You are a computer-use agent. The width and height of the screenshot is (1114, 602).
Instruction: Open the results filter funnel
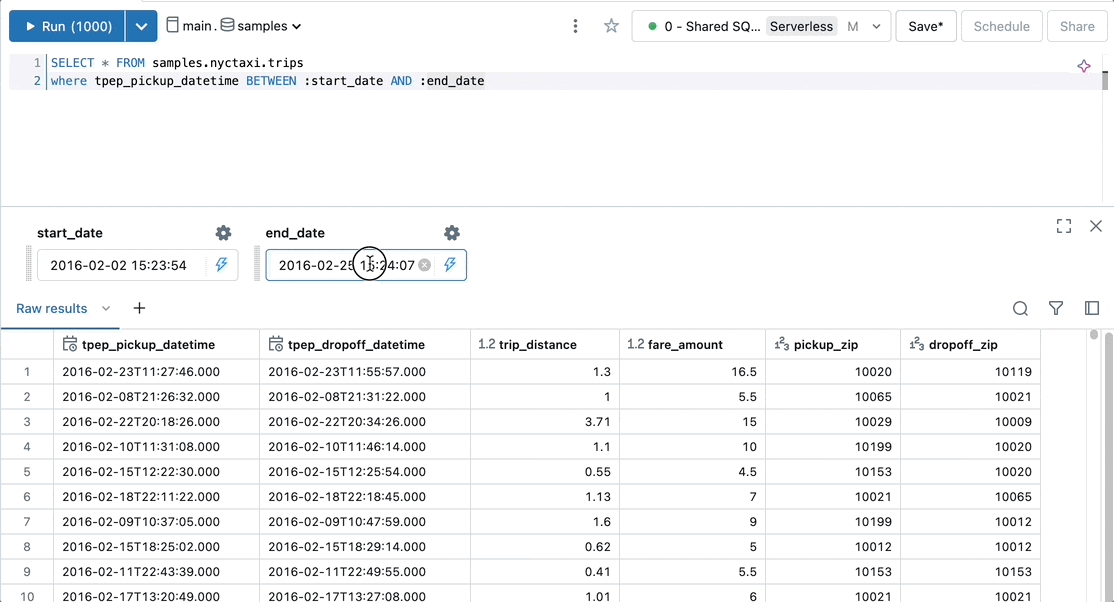click(x=1056, y=308)
